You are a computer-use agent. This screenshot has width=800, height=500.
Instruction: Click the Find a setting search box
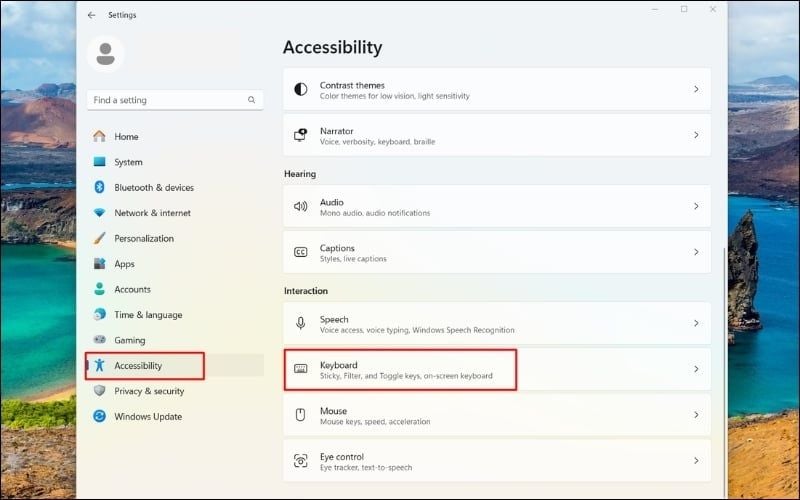point(175,100)
